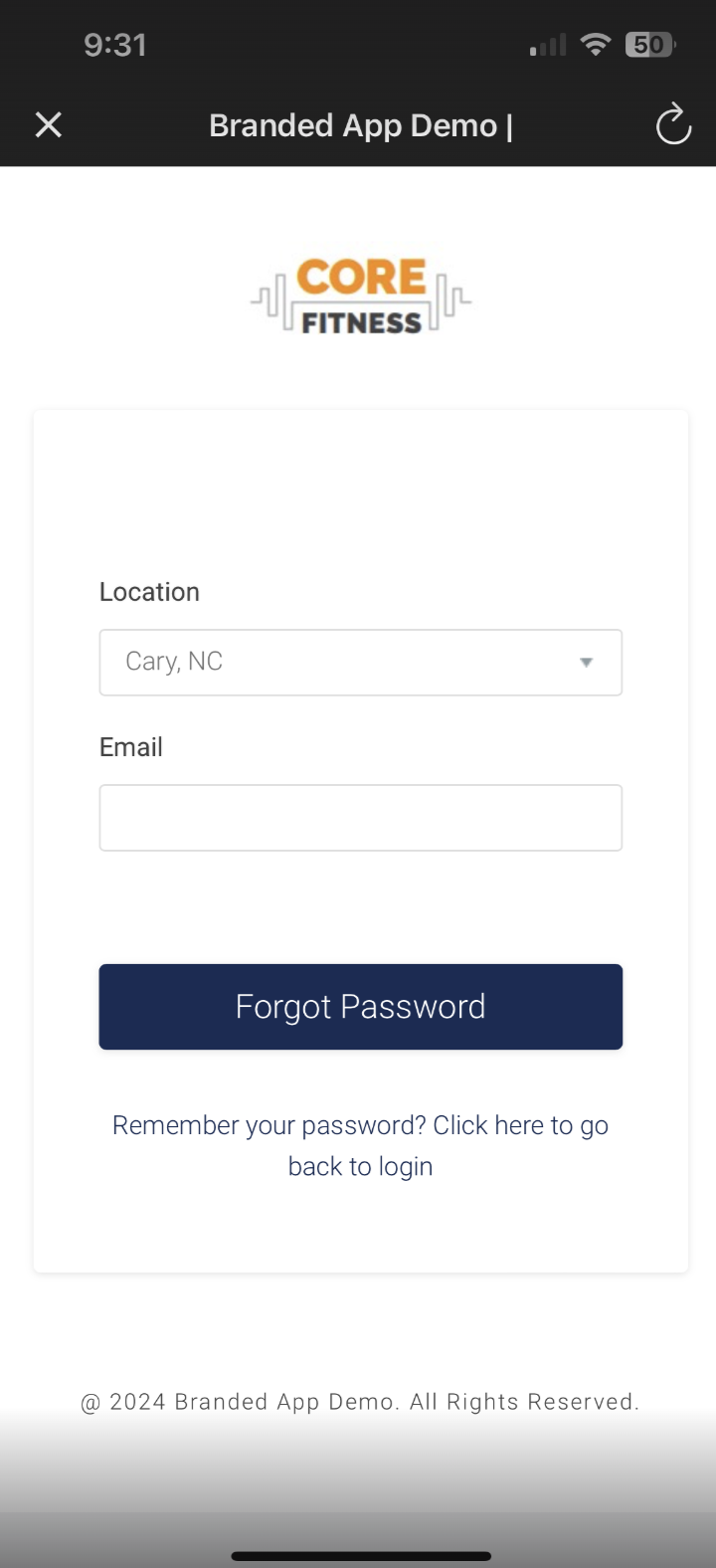Tap the home indicator bar
The image size is (716, 1568).
pyautogui.click(x=360, y=1556)
